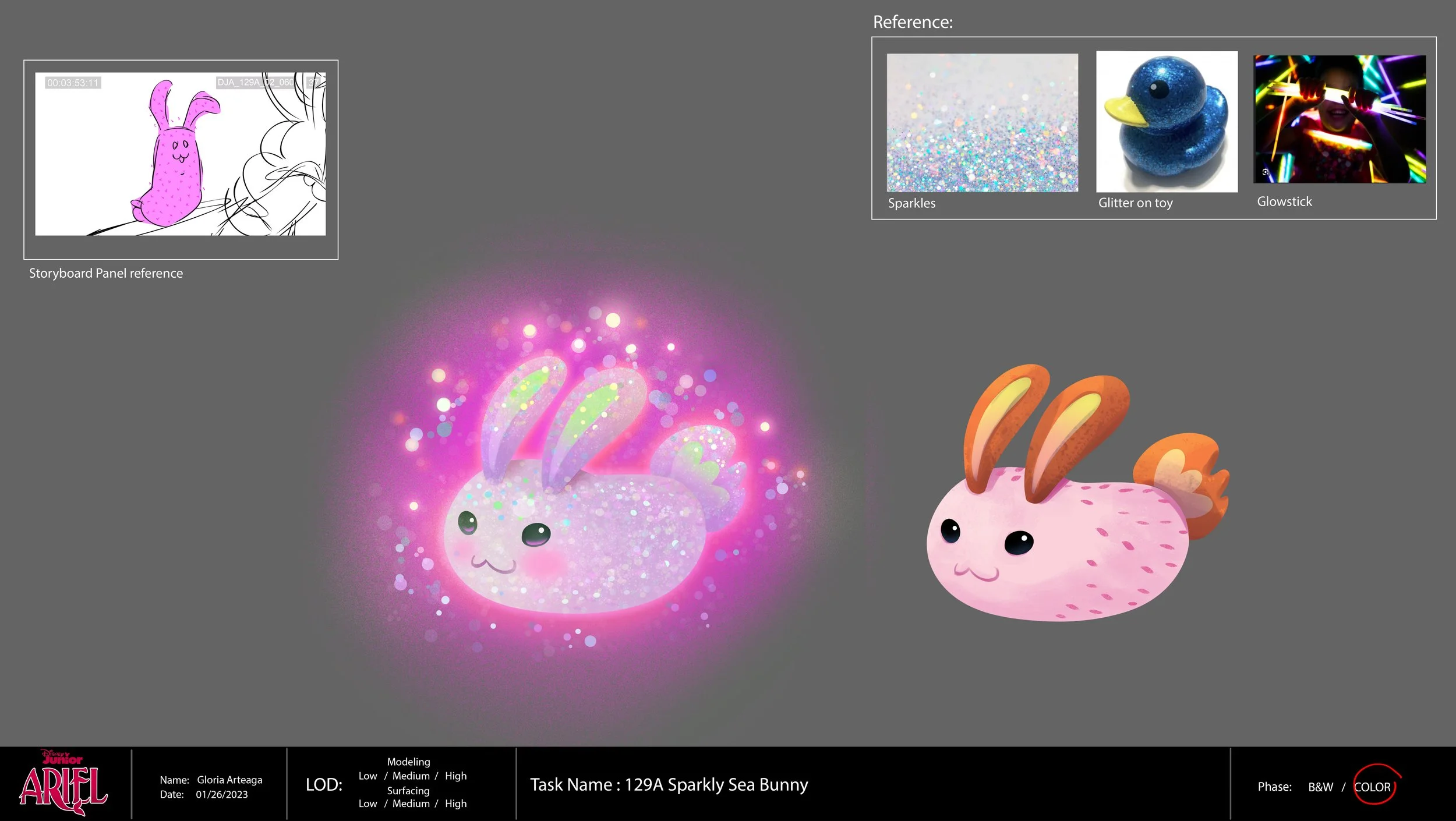The image size is (1456, 821).
Task: Click the "Sparkles" caption
Action: click(x=911, y=203)
